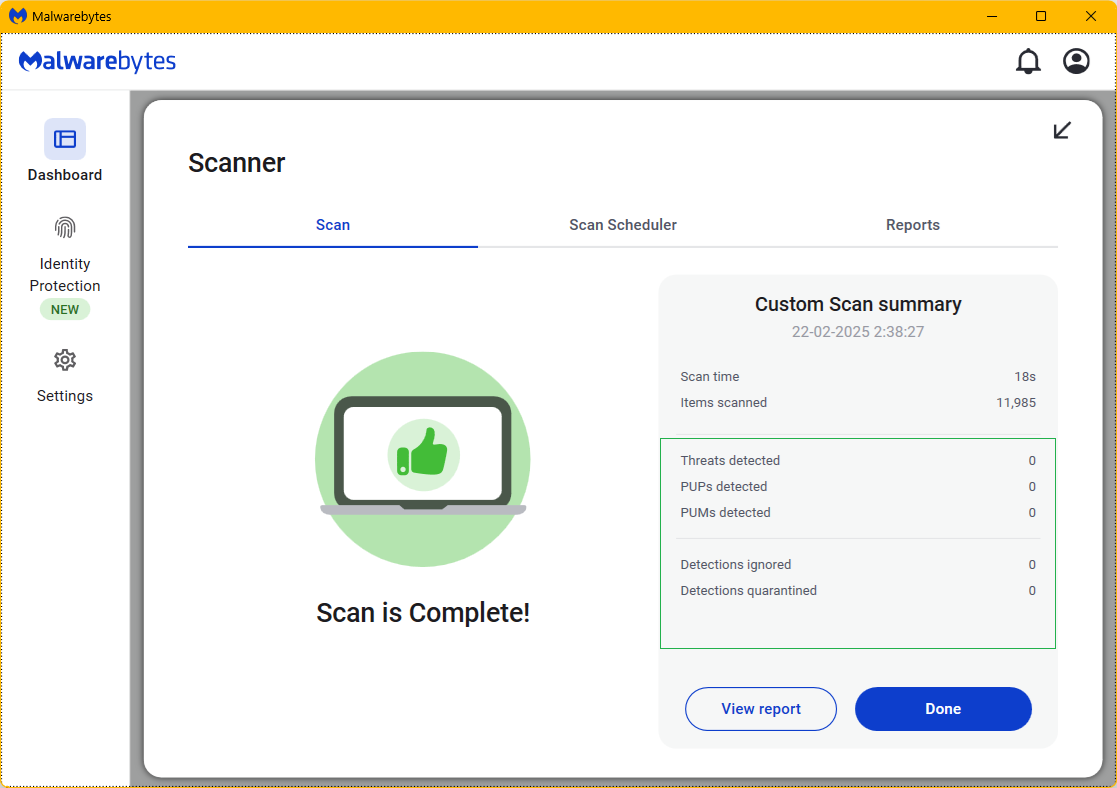Click the Dashboard label in the sidebar

[x=65, y=175]
